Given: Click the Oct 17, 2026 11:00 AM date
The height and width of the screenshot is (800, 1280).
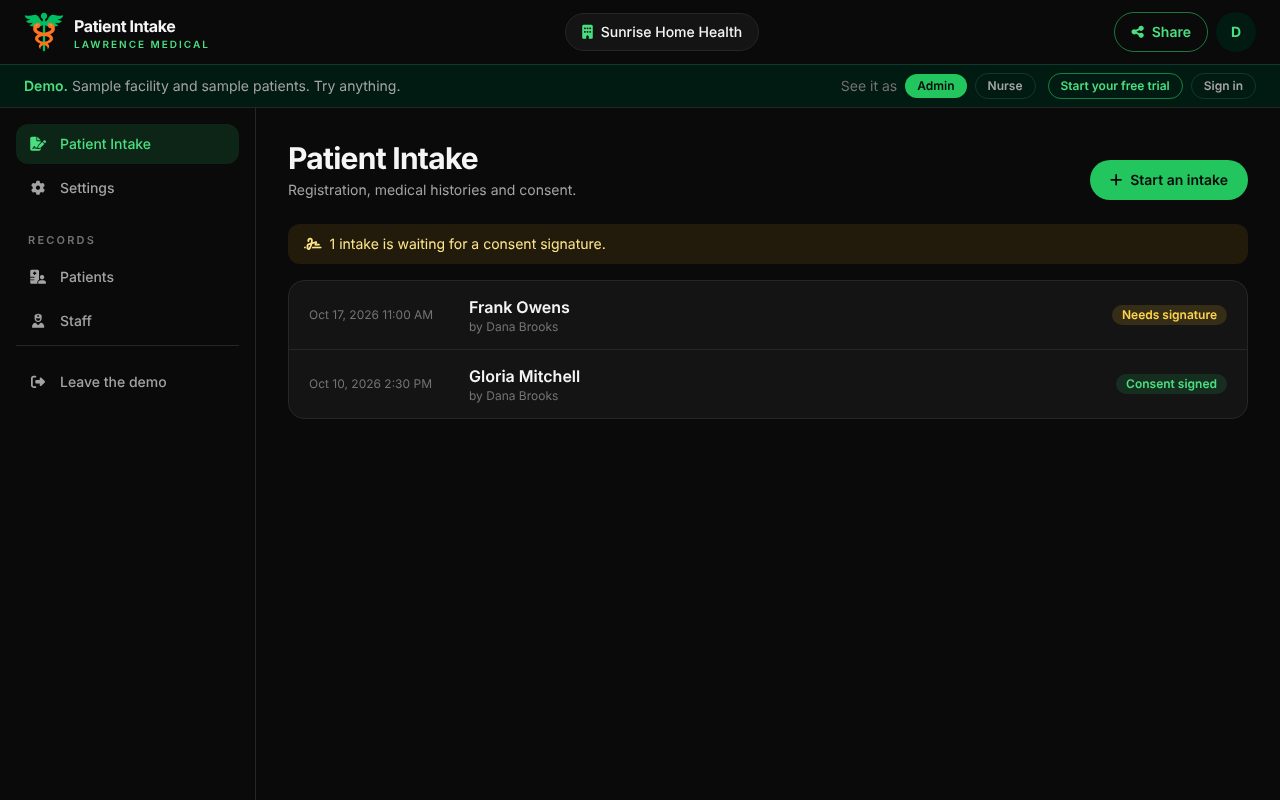Looking at the screenshot, I should point(371,315).
